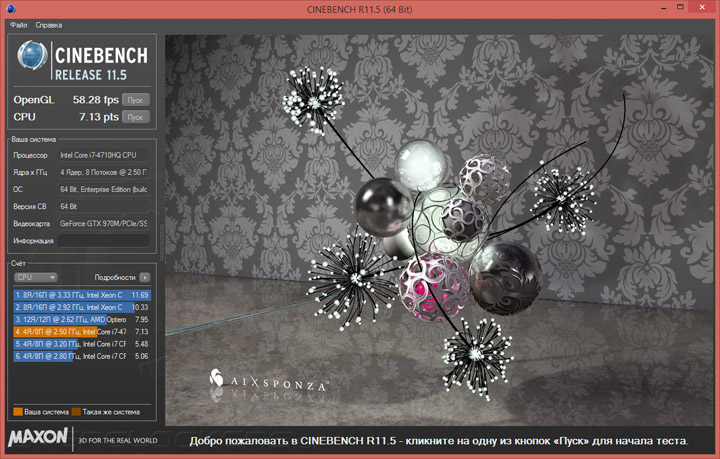Select ranking row 3 AMD Opteron 7.95

tap(82, 319)
